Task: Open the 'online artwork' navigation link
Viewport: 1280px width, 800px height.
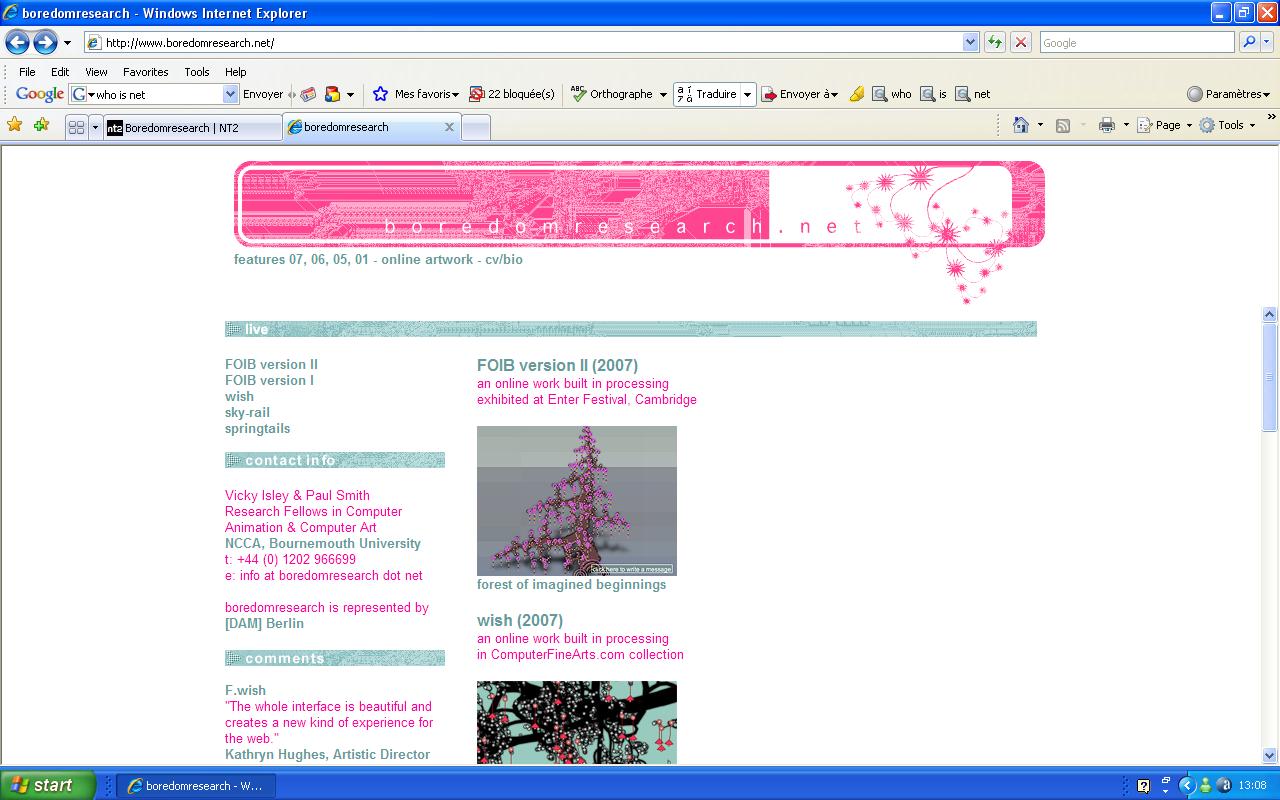Action: (427, 259)
